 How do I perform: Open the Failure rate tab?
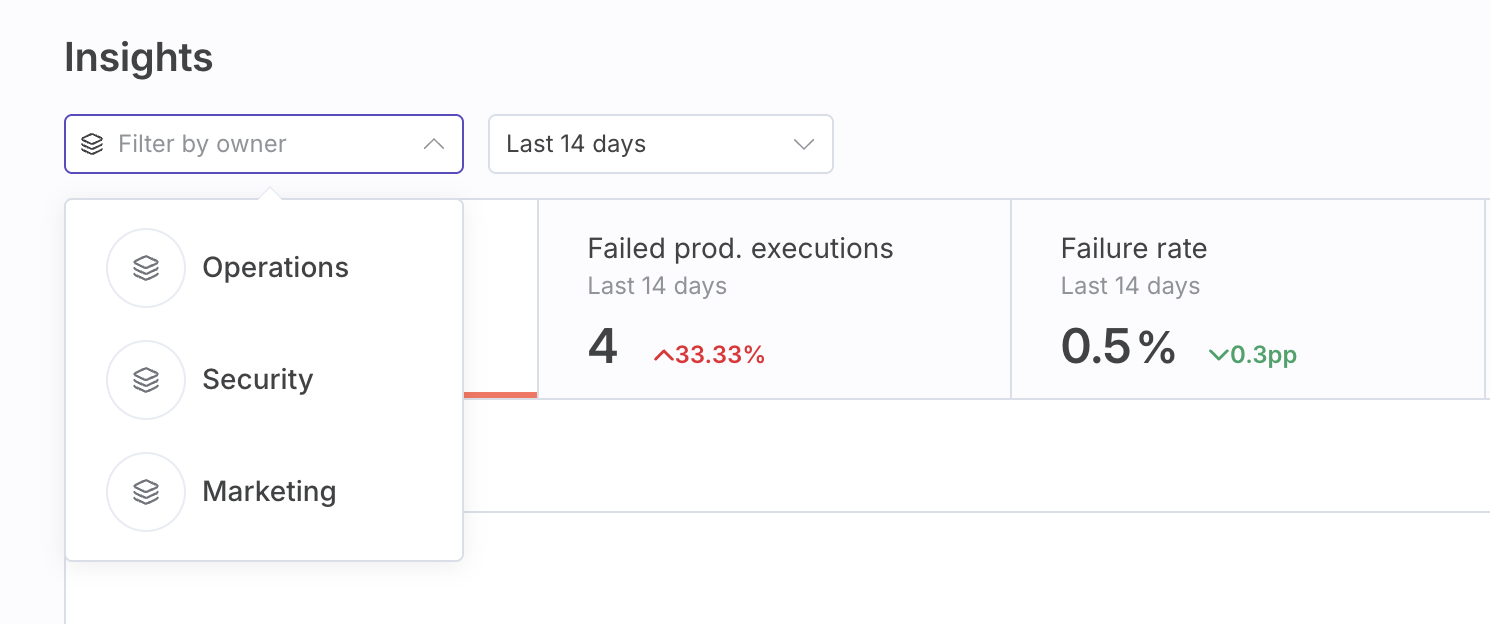click(x=1247, y=298)
